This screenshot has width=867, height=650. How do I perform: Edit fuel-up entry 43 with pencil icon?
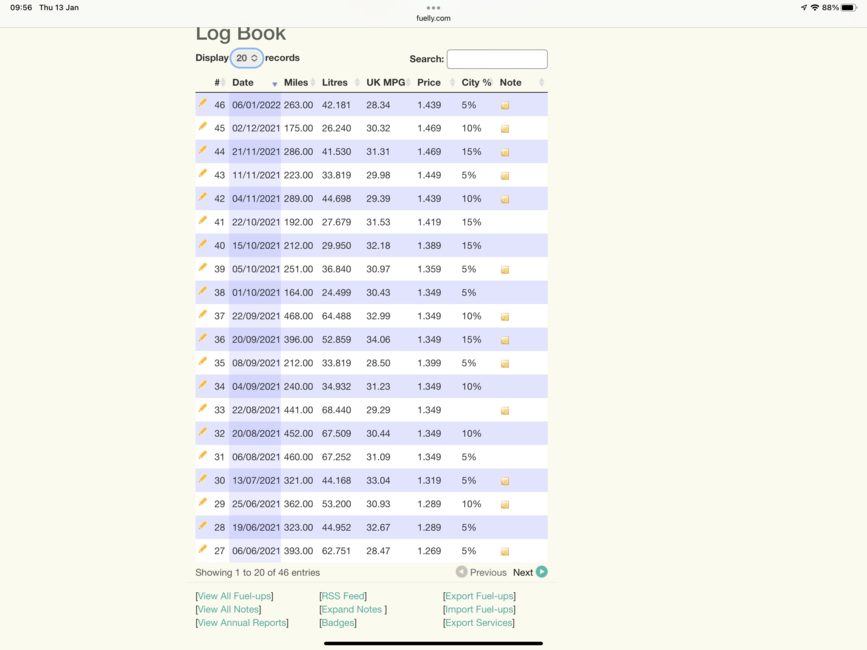pyautogui.click(x=202, y=174)
